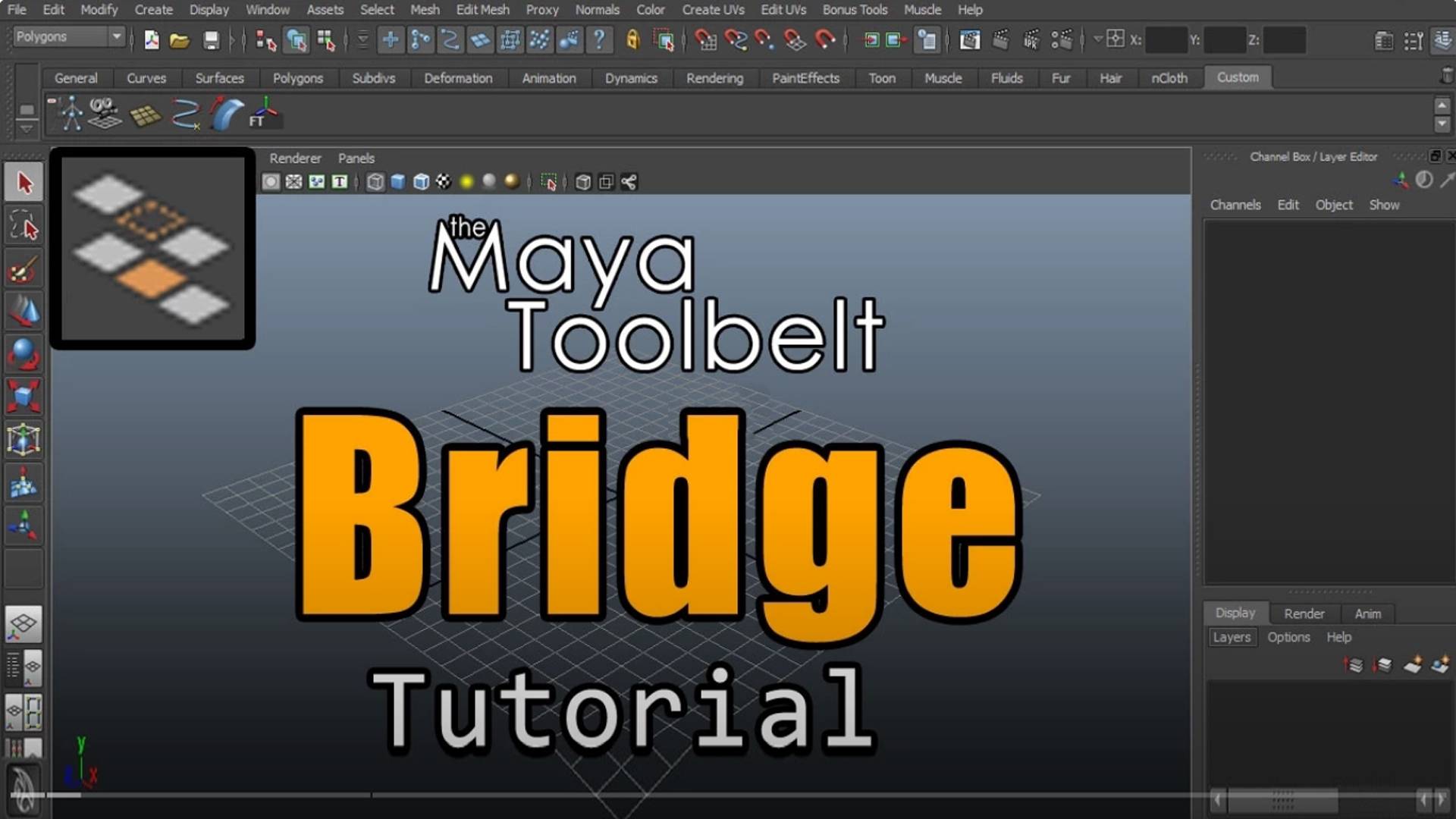Image resolution: width=1456 pixels, height=819 pixels.
Task: Toggle smooth shade all in viewport
Action: click(x=398, y=182)
